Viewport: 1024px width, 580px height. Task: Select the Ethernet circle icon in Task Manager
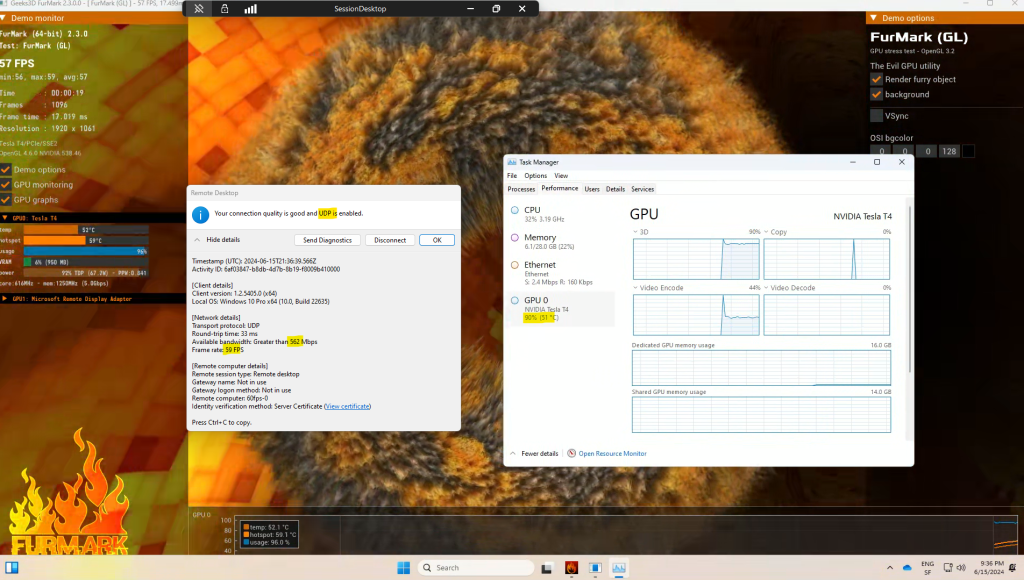click(515, 265)
